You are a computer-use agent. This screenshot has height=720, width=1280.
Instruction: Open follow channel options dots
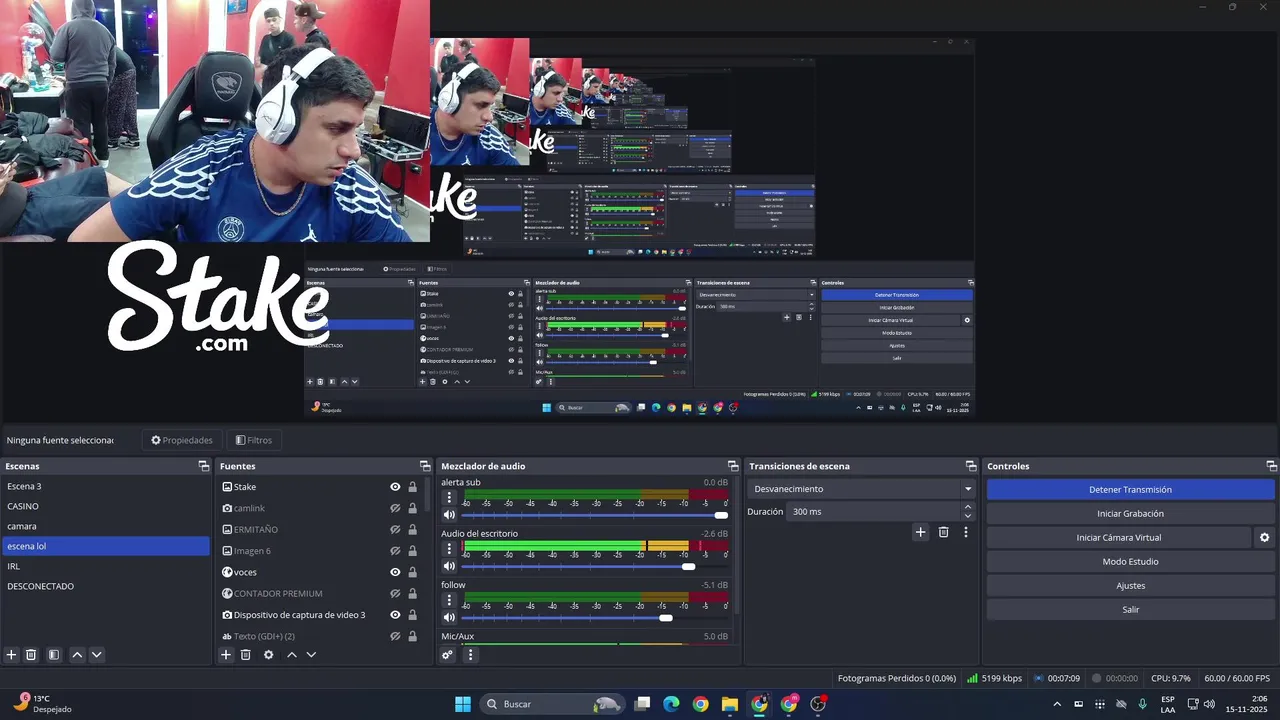[449, 600]
